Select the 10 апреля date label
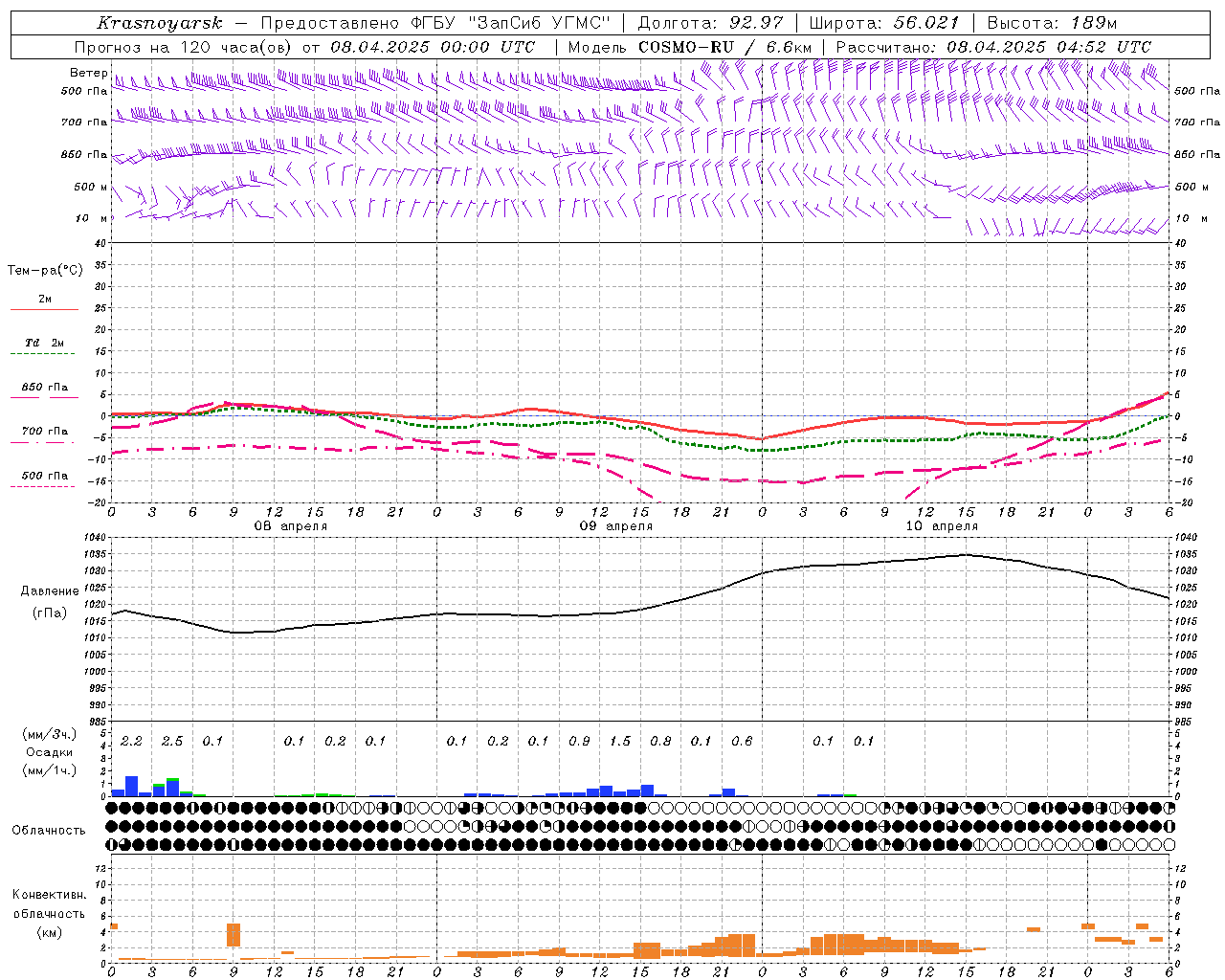The height and width of the screenshot is (980, 1225). tap(941, 526)
